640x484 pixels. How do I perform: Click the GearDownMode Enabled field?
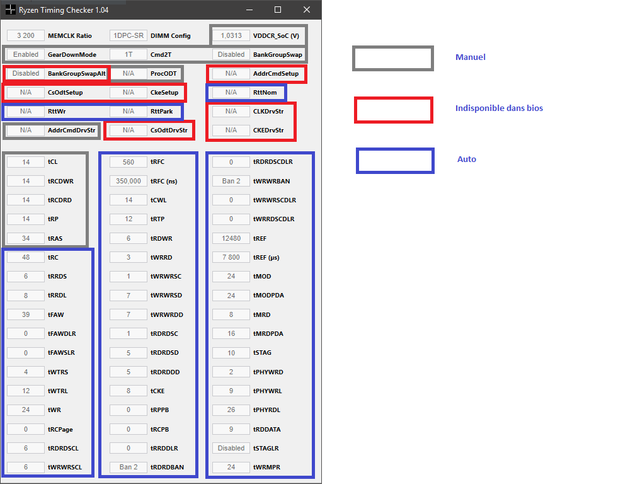26,54
